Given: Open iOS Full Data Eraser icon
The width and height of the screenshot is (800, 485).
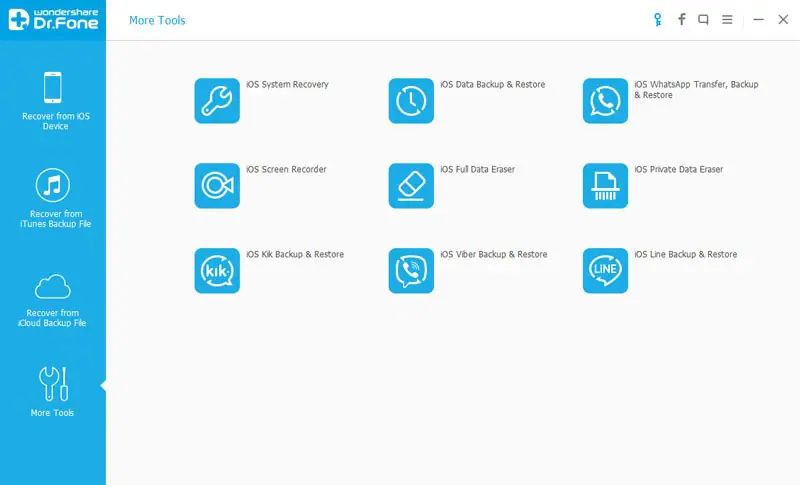Looking at the screenshot, I should pyautogui.click(x=411, y=186).
